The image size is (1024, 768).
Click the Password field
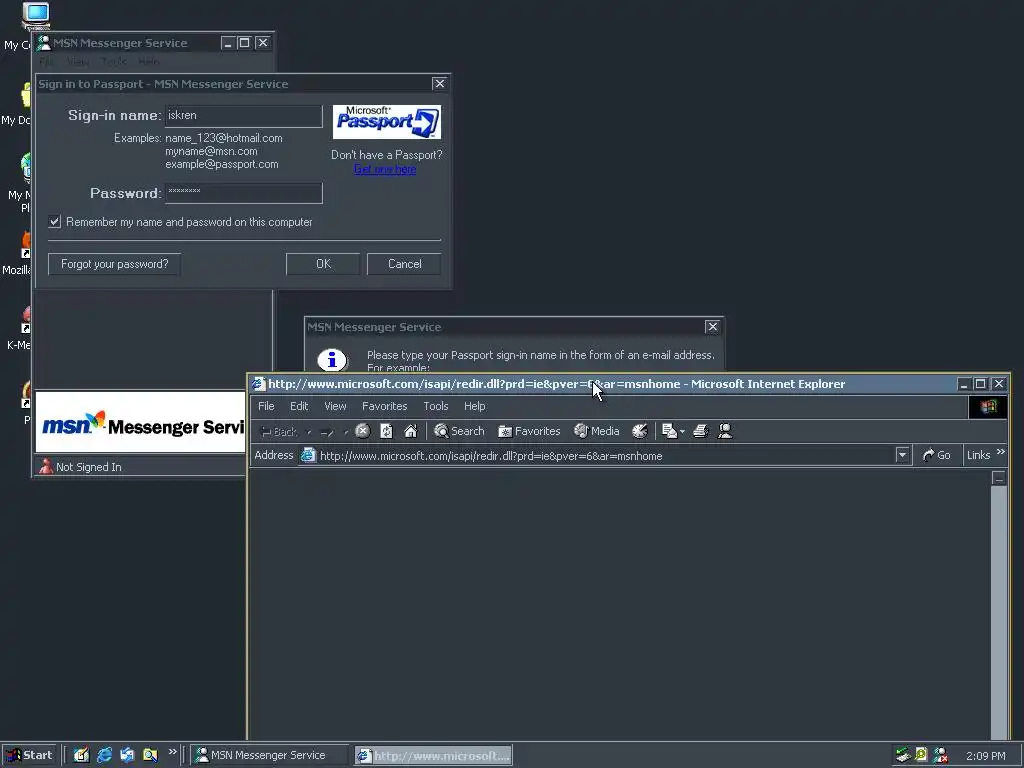tap(244, 193)
